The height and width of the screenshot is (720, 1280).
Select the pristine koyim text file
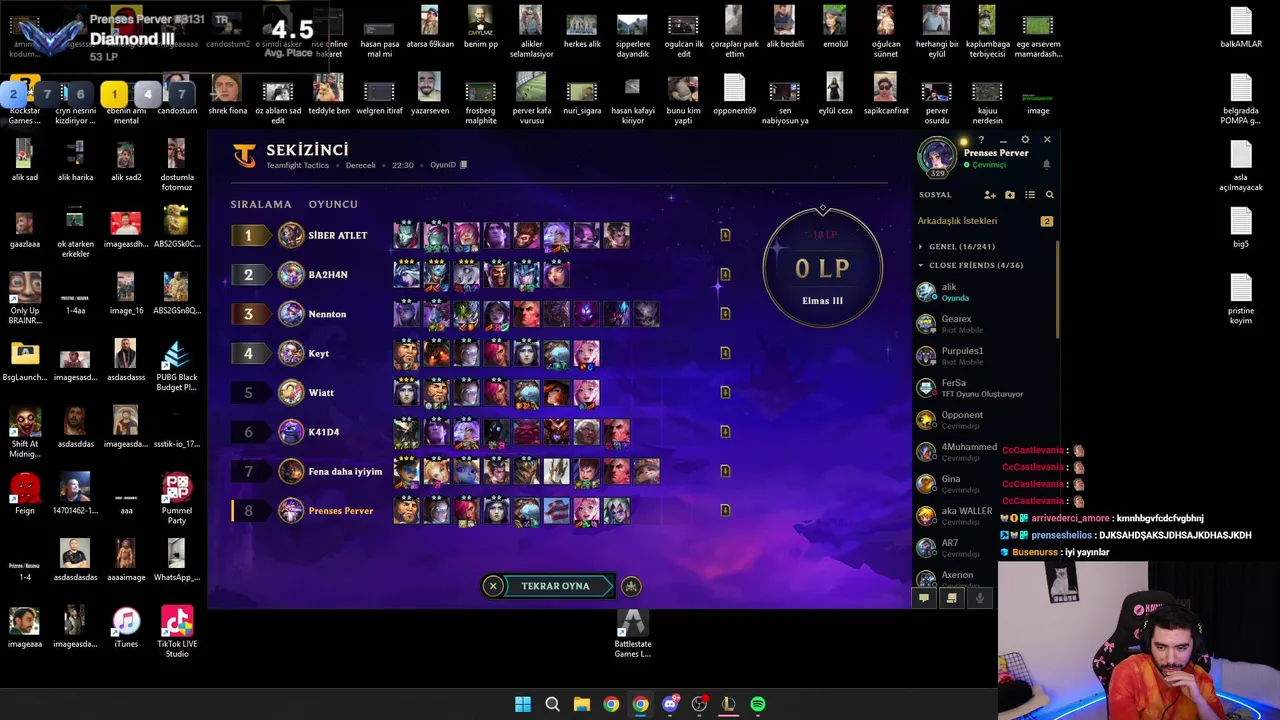pyautogui.click(x=1241, y=300)
